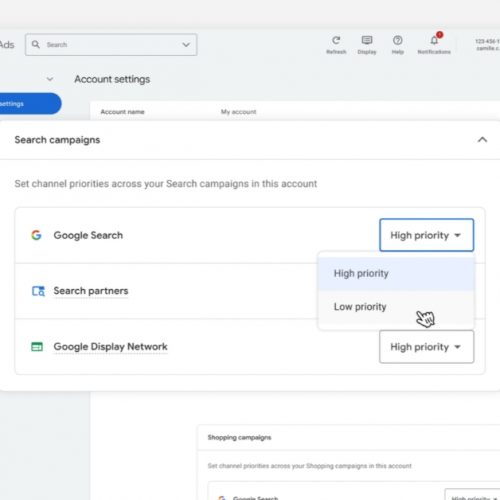The image size is (500, 500).
Task: Click into the Search input field
Action: [111, 45]
